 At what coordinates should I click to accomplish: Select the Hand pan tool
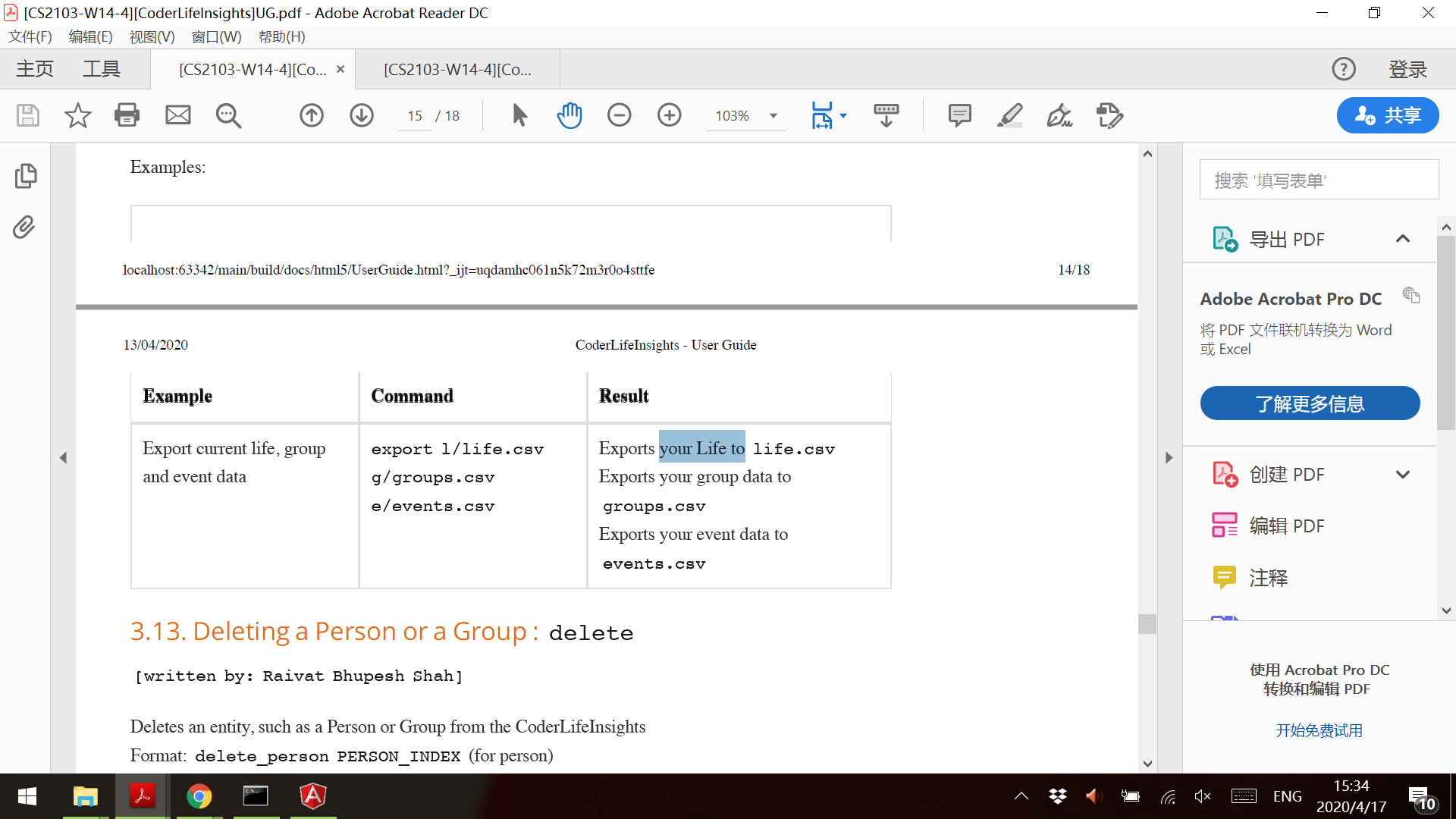pos(570,115)
